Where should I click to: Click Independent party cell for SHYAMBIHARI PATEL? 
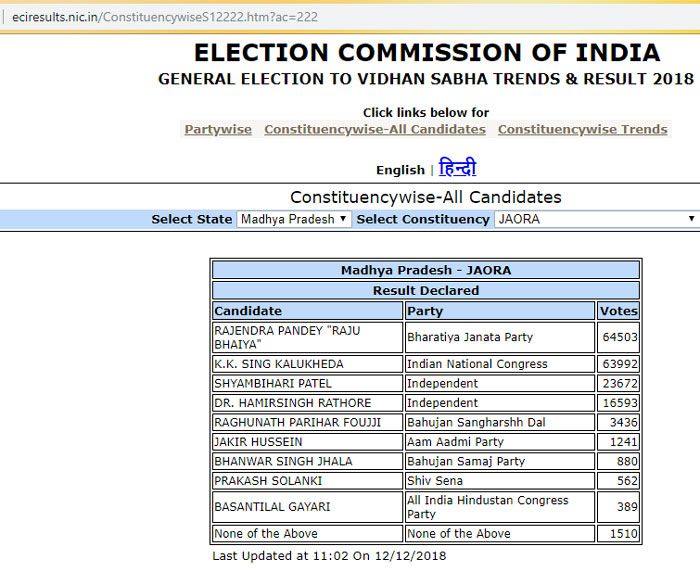click(500, 384)
